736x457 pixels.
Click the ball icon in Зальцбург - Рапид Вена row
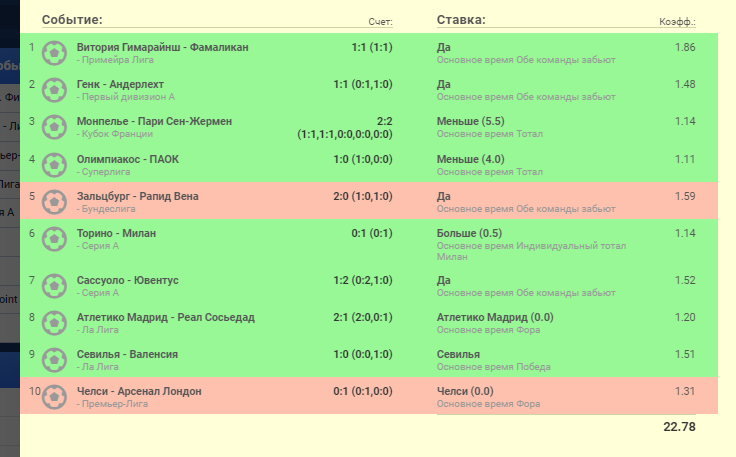(54, 202)
